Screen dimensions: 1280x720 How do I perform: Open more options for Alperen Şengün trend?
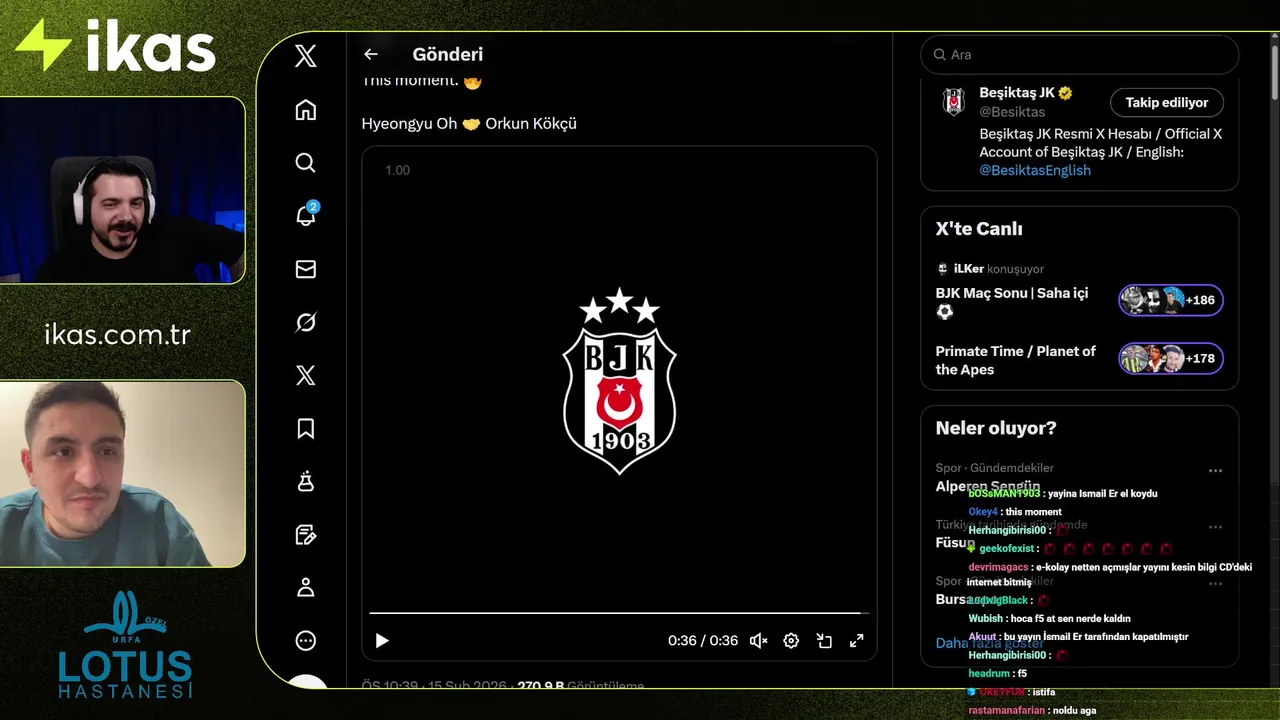(x=1215, y=470)
